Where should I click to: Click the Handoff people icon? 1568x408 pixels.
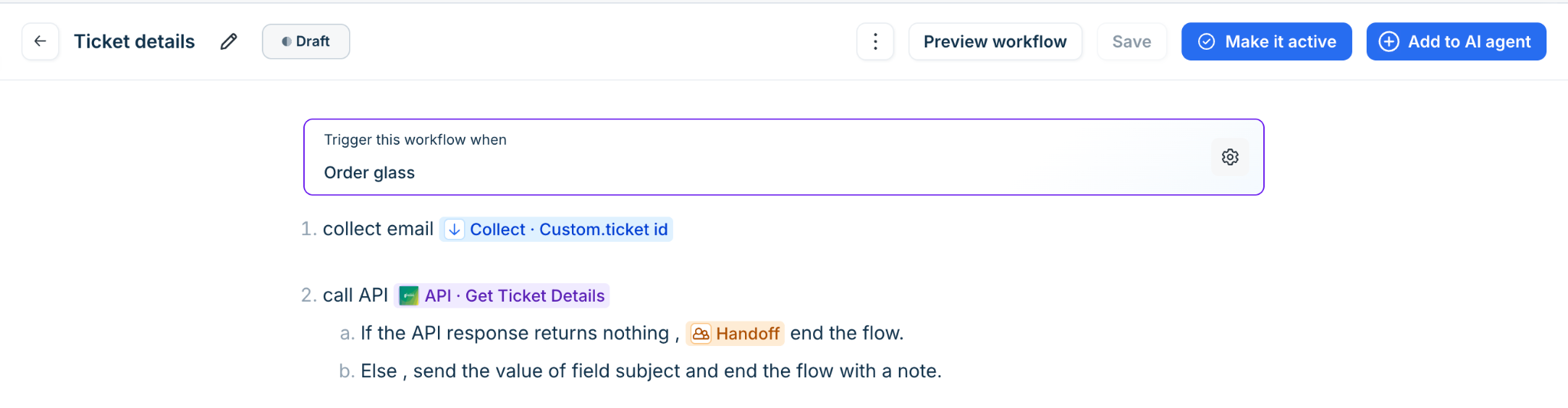(x=701, y=334)
